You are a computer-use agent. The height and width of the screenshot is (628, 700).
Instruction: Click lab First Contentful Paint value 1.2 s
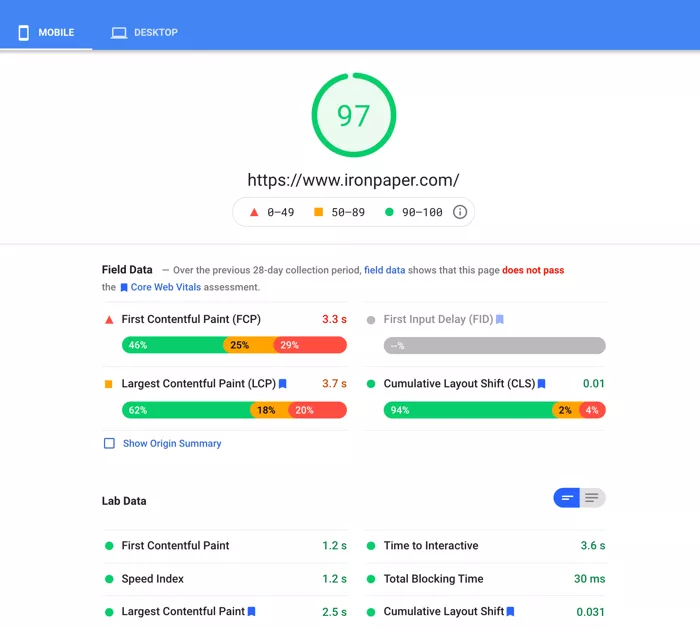tap(334, 545)
